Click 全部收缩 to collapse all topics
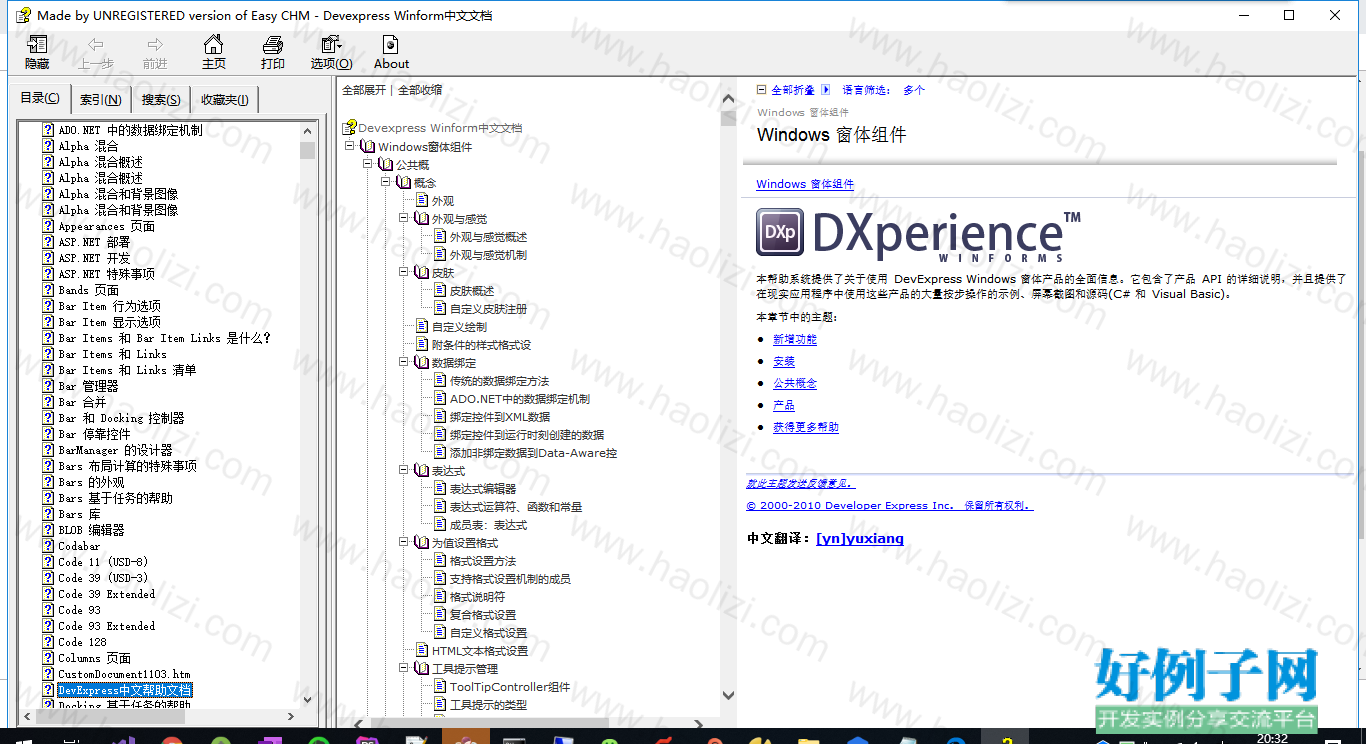 [x=420, y=90]
